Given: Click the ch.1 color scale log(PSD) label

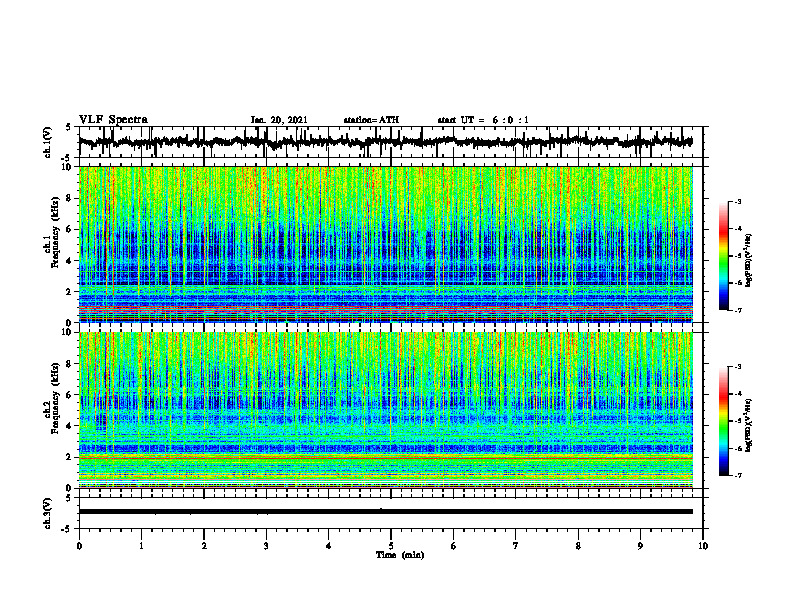Looking at the screenshot, I should pos(749,260).
